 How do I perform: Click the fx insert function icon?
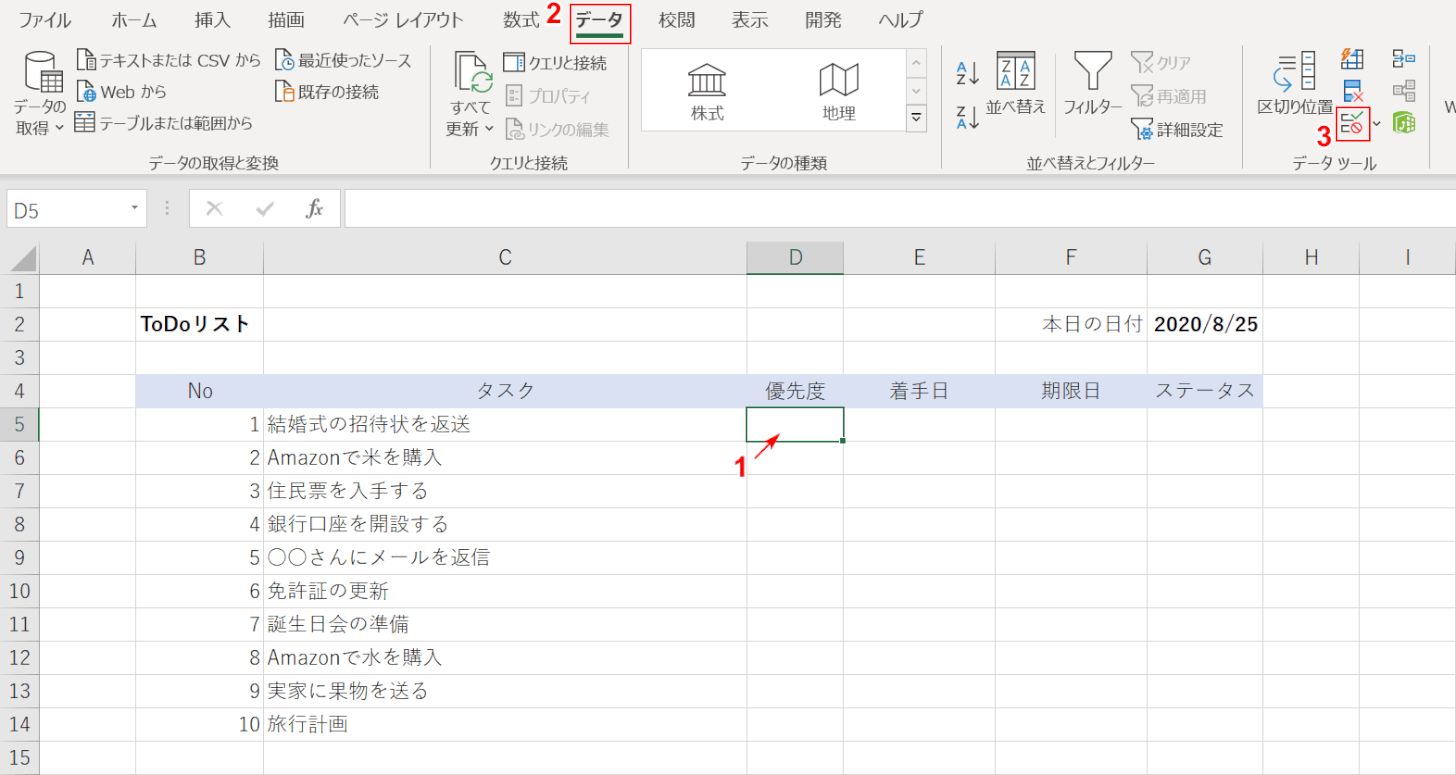click(313, 208)
